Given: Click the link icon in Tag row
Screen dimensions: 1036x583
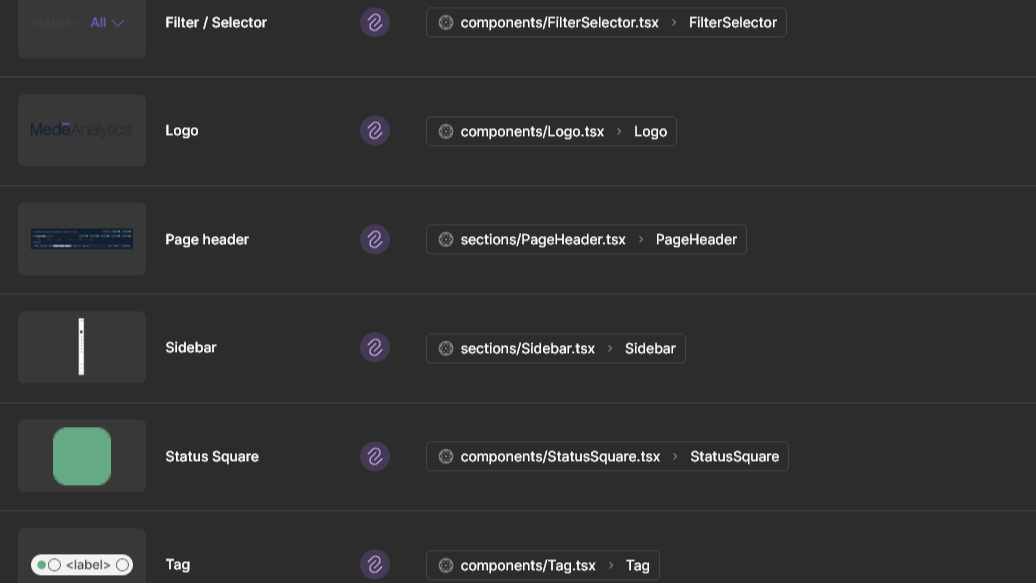Looking at the screenshot, I should pos(375,564).
